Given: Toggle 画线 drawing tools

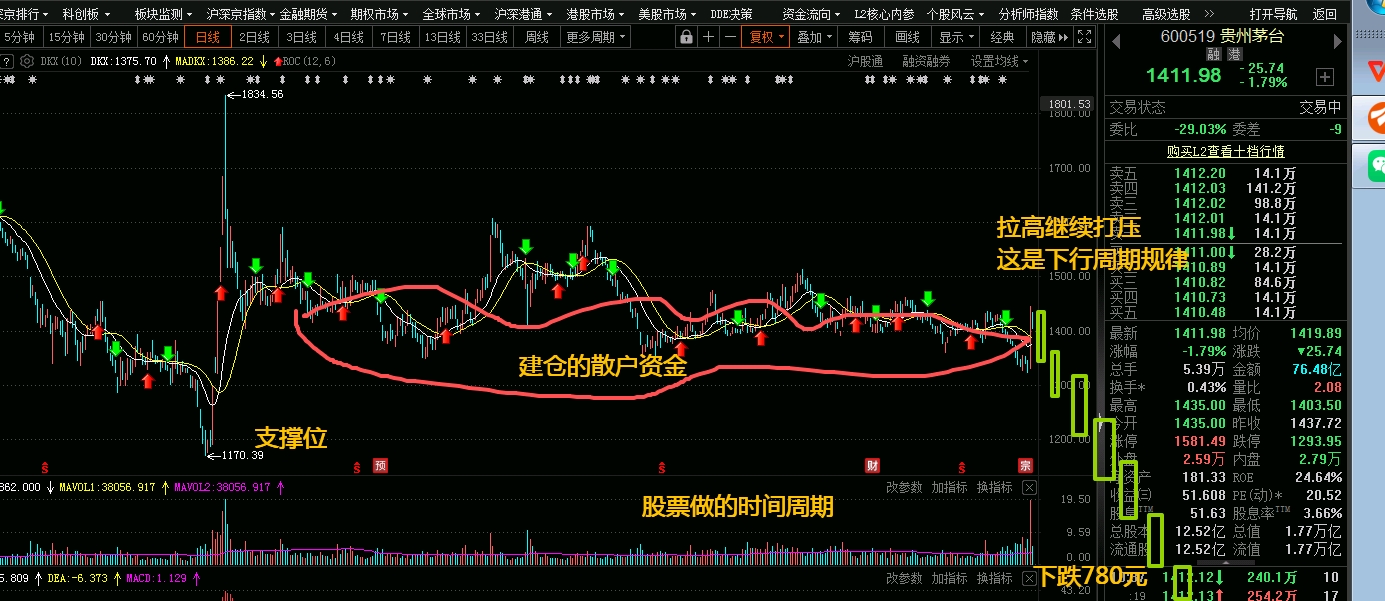Looking at the screenshot, I should click(908, 37).
